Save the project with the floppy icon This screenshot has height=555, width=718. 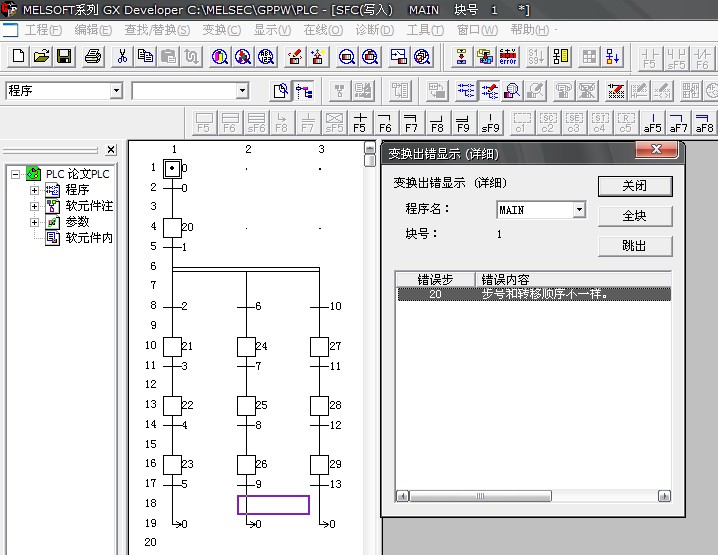[63, 56]
